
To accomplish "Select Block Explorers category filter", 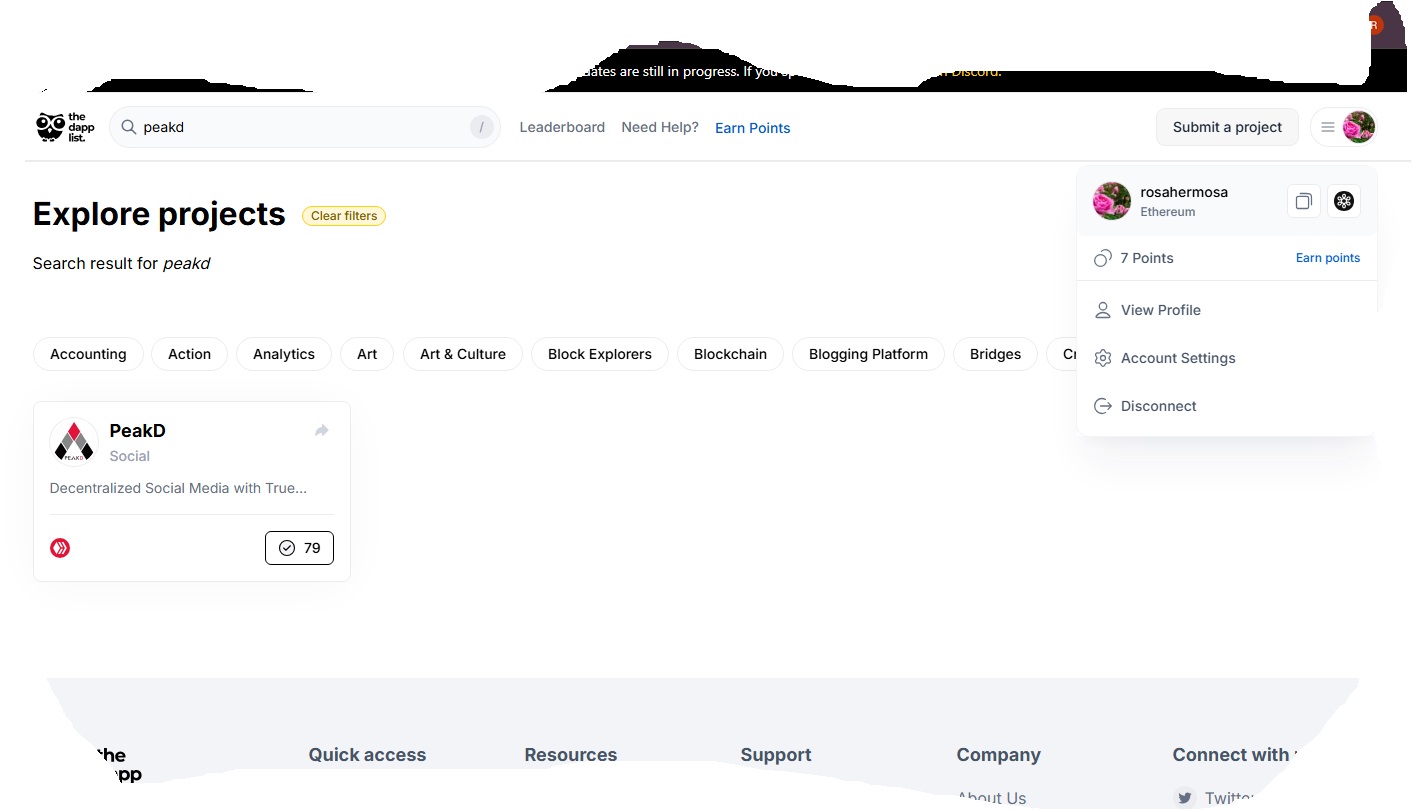I will pos(600,354).
